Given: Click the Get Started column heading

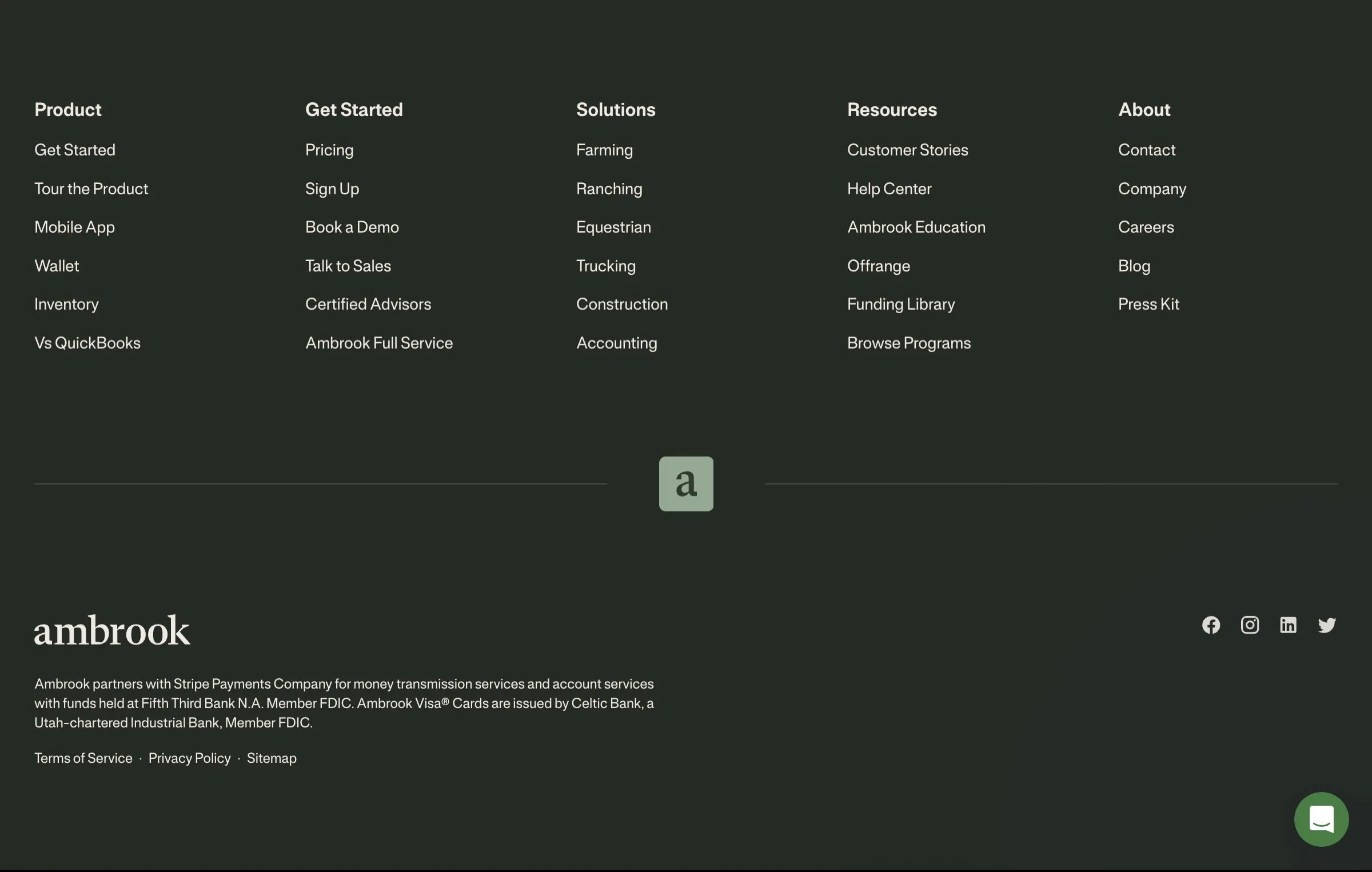Looking at the screenshot, I should pos(354,109).
